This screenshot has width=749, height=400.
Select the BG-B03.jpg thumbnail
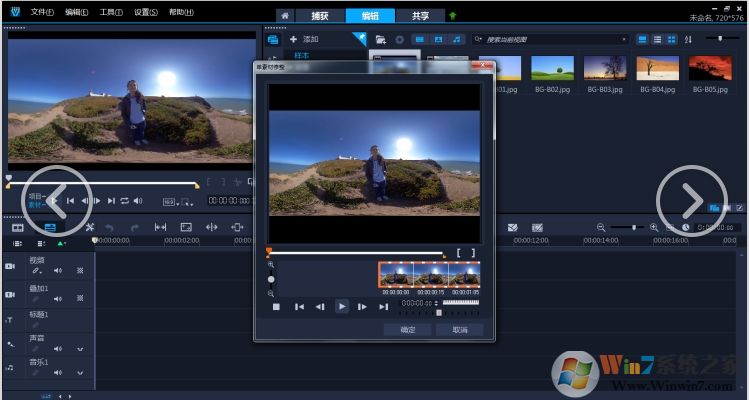(607, 68)
